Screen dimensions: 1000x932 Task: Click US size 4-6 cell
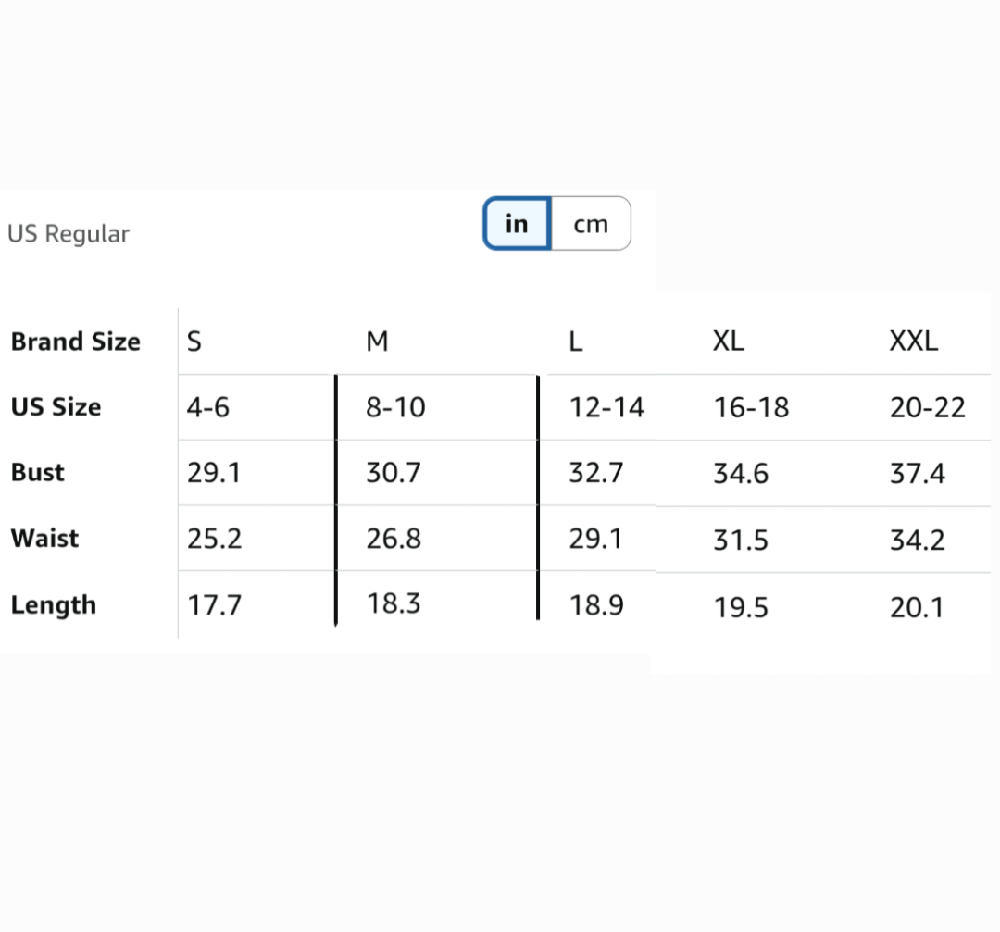(x=208, y=408)
